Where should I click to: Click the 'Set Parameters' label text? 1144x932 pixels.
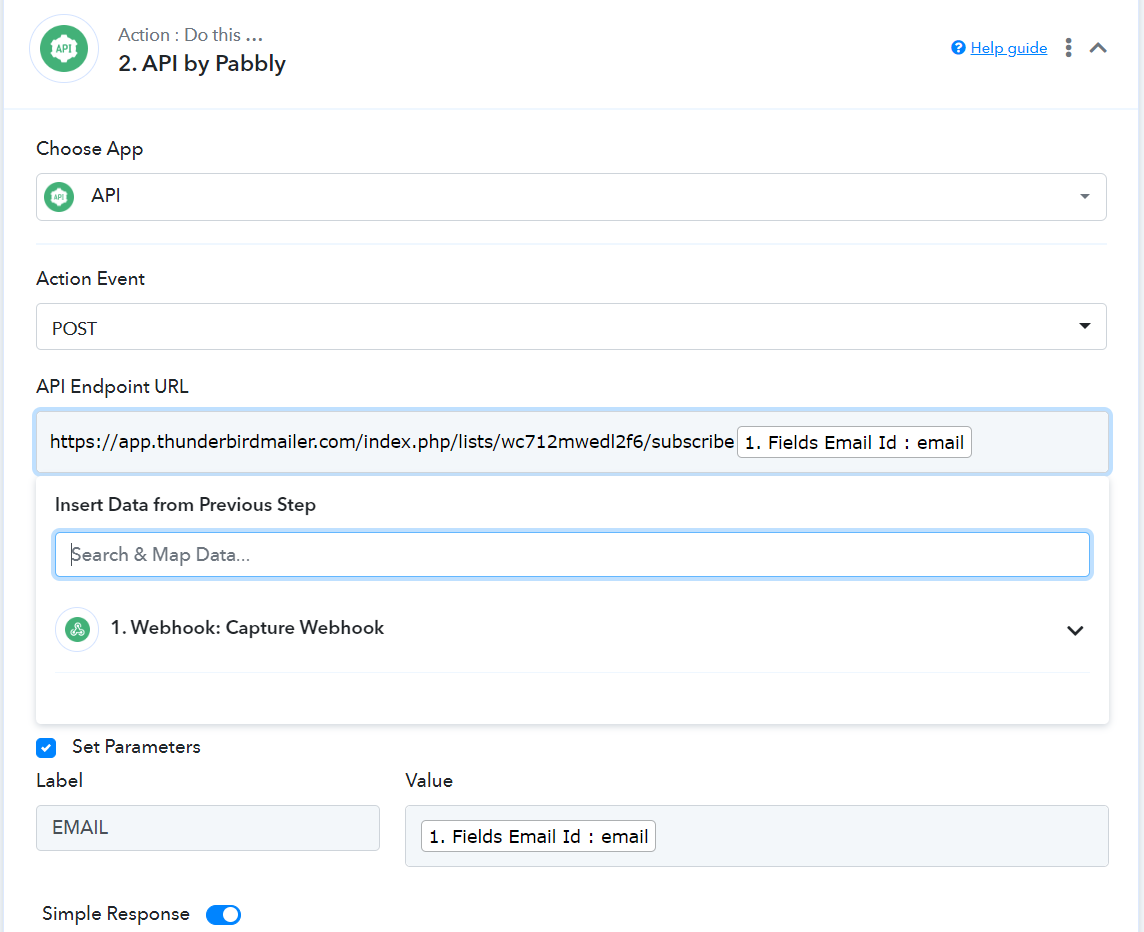coord(136,747)
